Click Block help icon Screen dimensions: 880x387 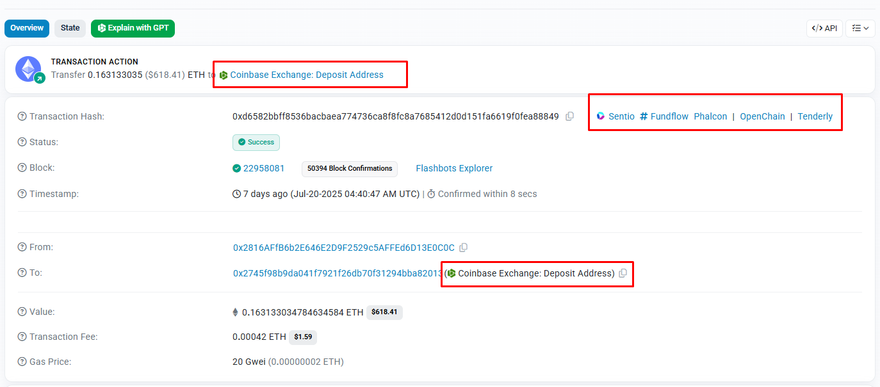pyautogui.click(x=22, y=168)
